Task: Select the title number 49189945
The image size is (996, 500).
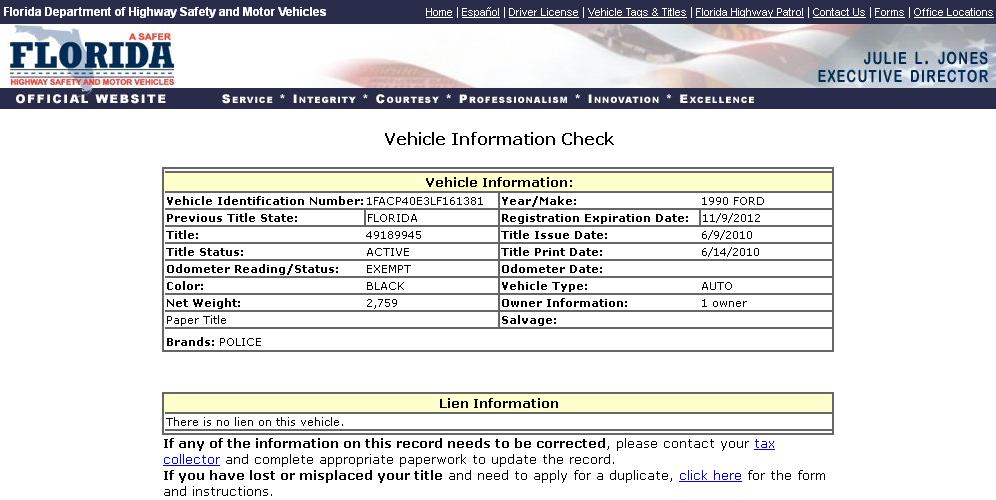Action: click(x=394, y=235)
